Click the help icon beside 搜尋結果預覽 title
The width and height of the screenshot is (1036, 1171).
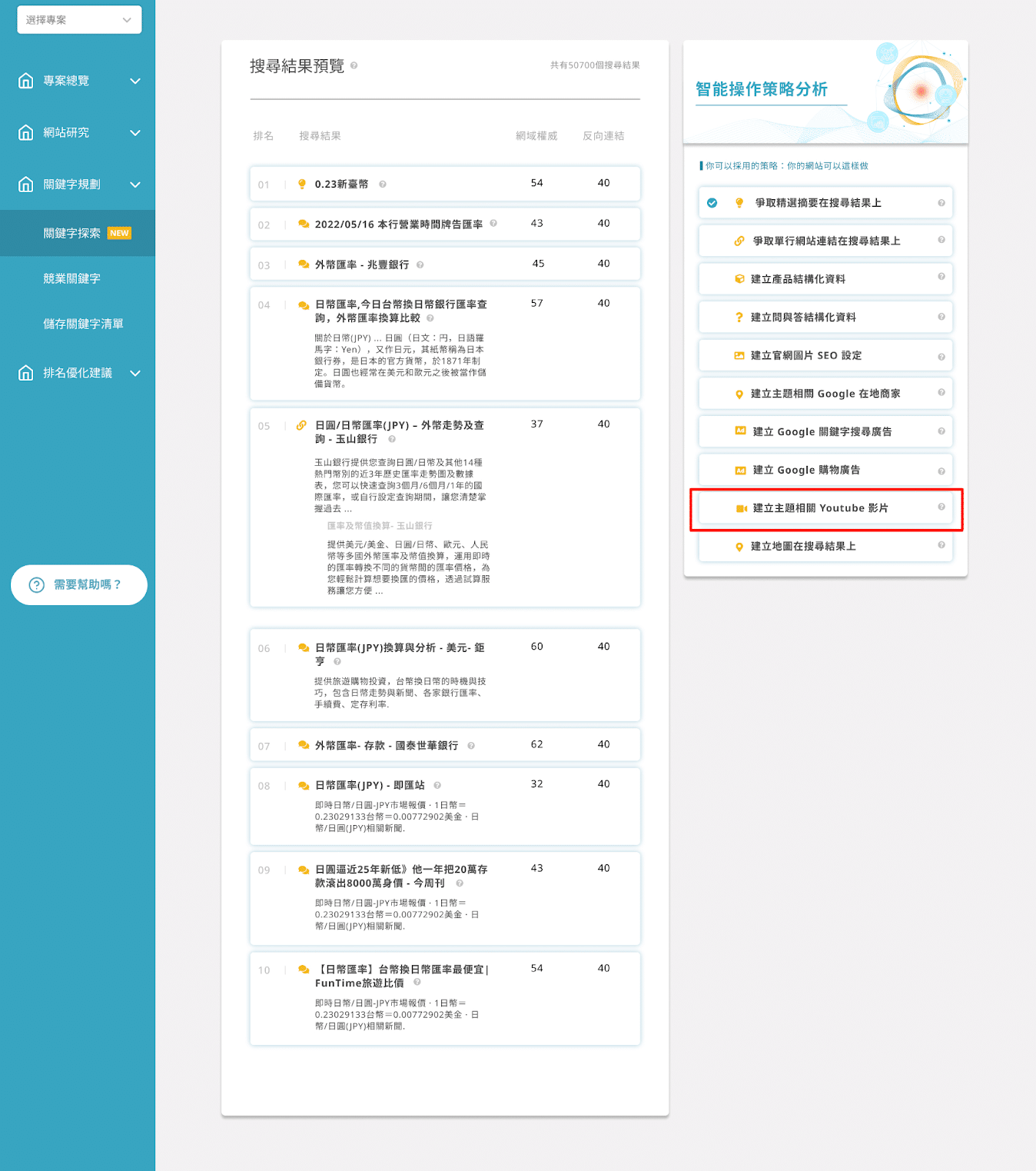coord(354,65)
